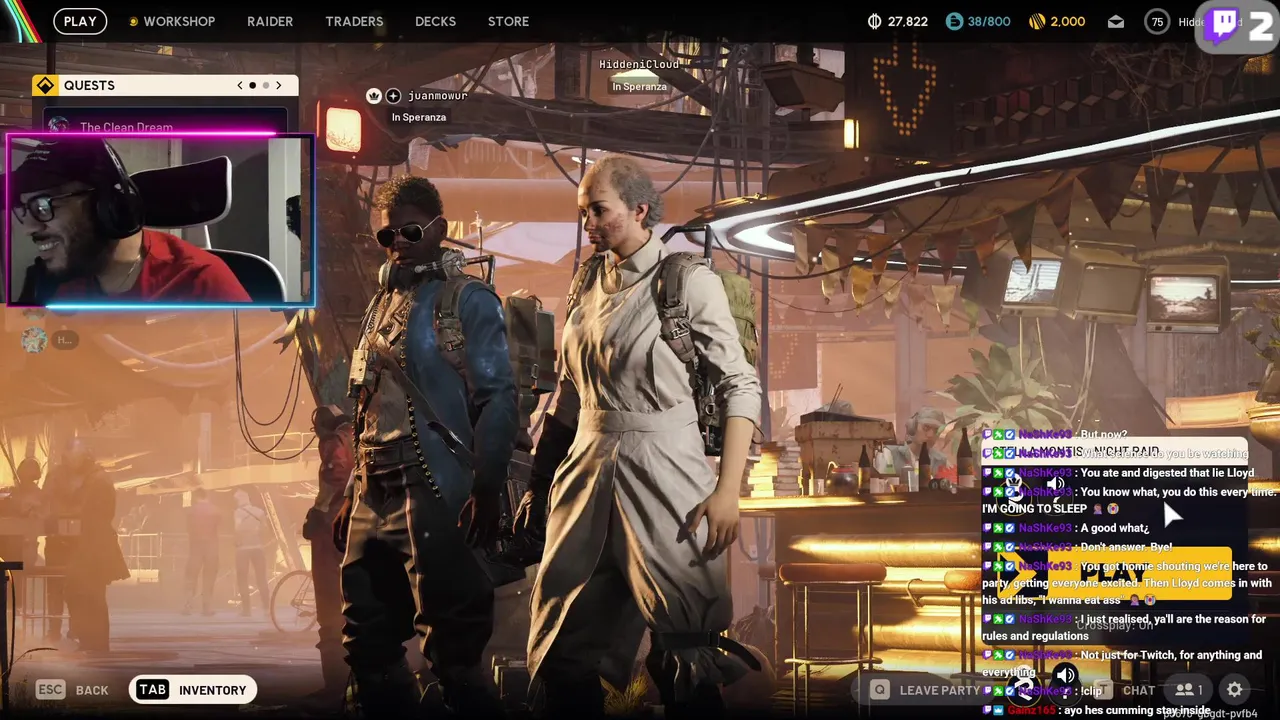This screenshot has height=720, width=1280.
Task: Select the juanmowur player nameplate
Action: (x=437, y=96)
